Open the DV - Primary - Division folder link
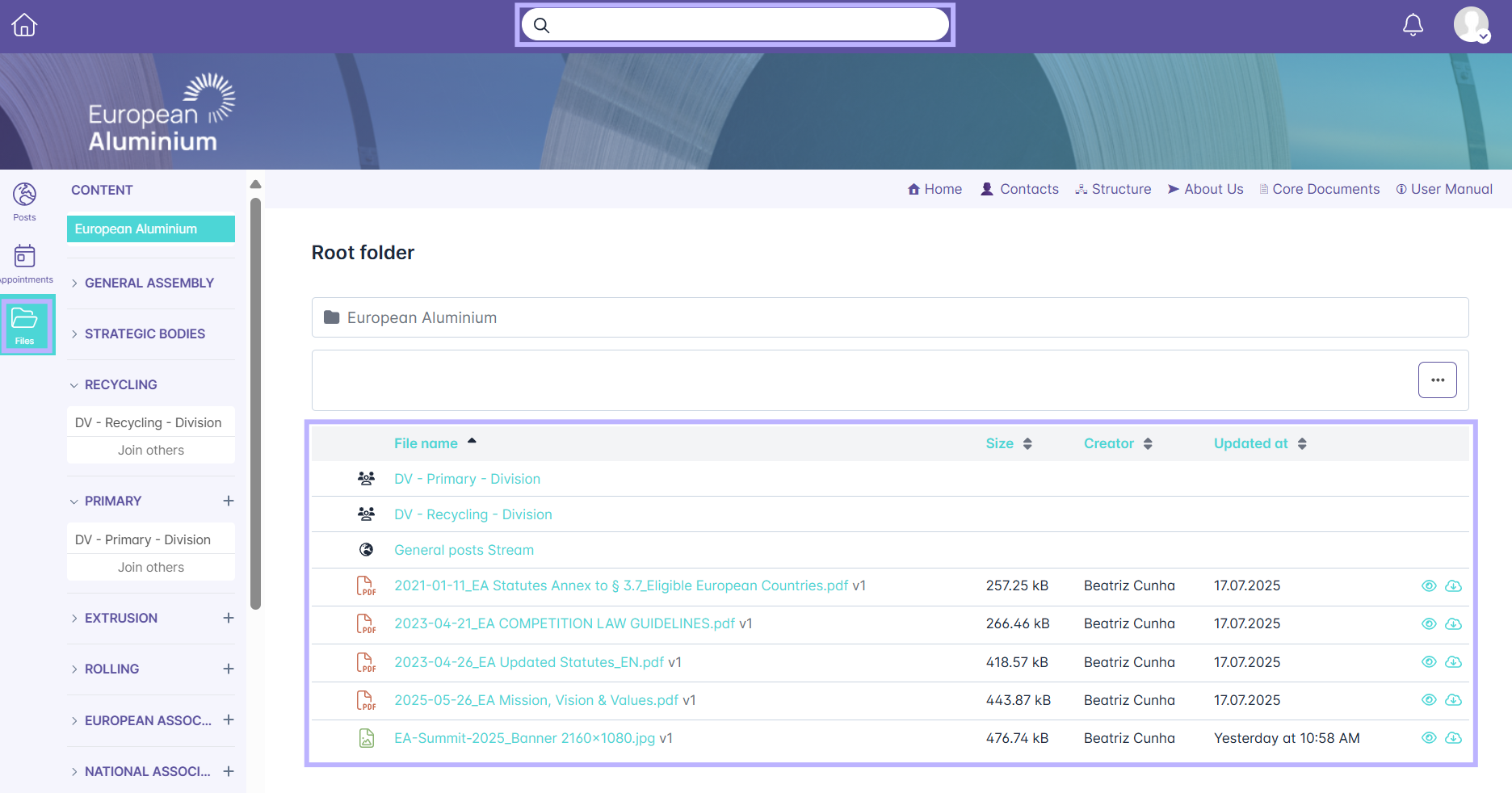The height and width of the screenshot is (793, 1512). (467, 479)
